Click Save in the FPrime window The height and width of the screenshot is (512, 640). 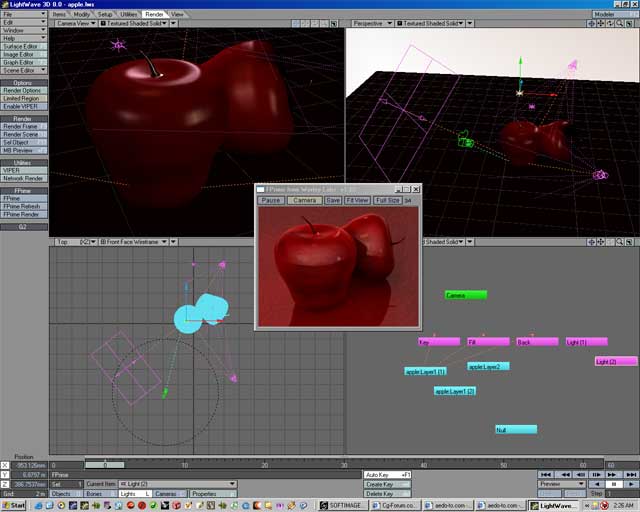coord(333,200)
